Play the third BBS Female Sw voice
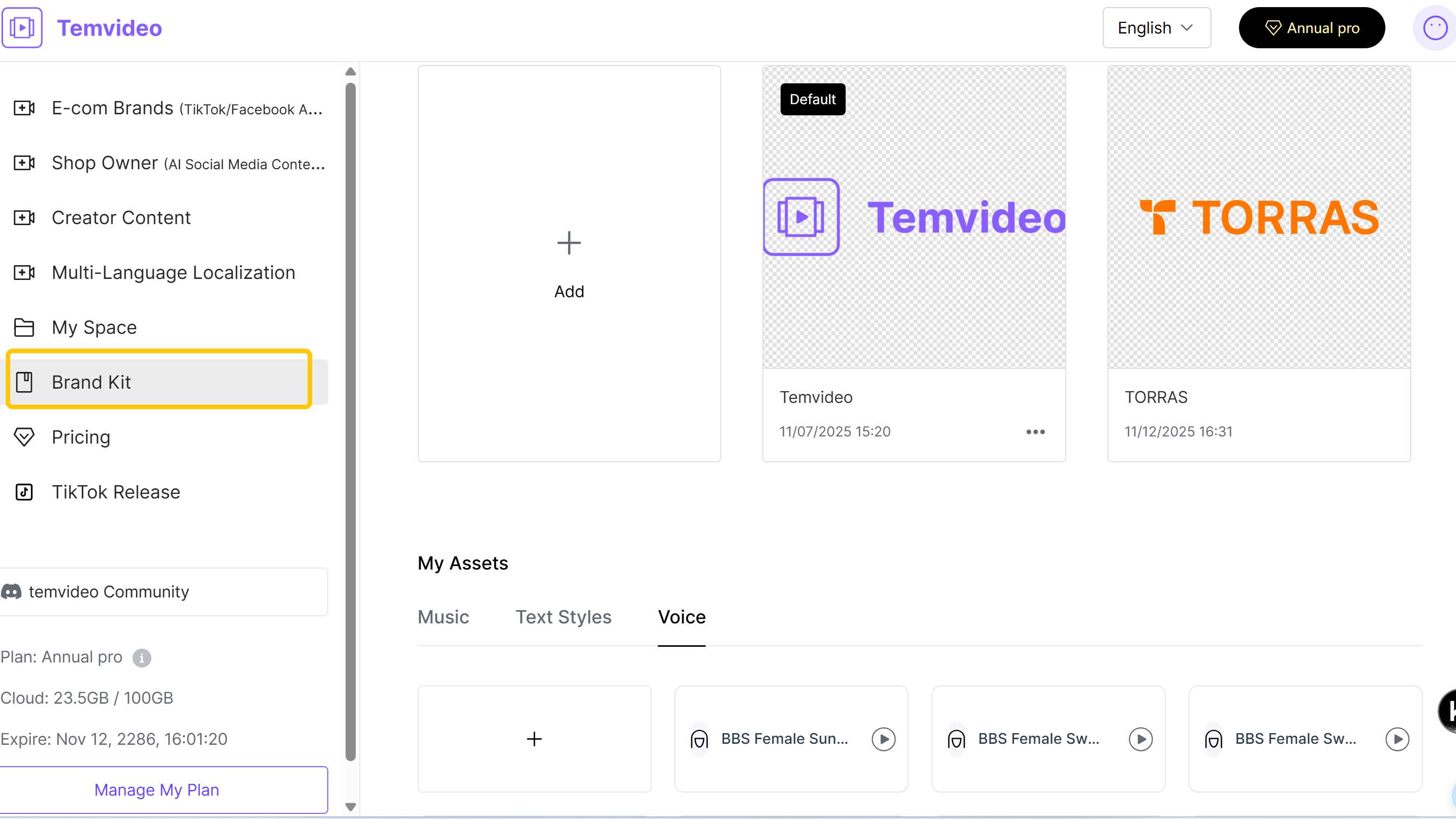Image resolution: width=1456 pixels, height=819 pixels. 1397,739
